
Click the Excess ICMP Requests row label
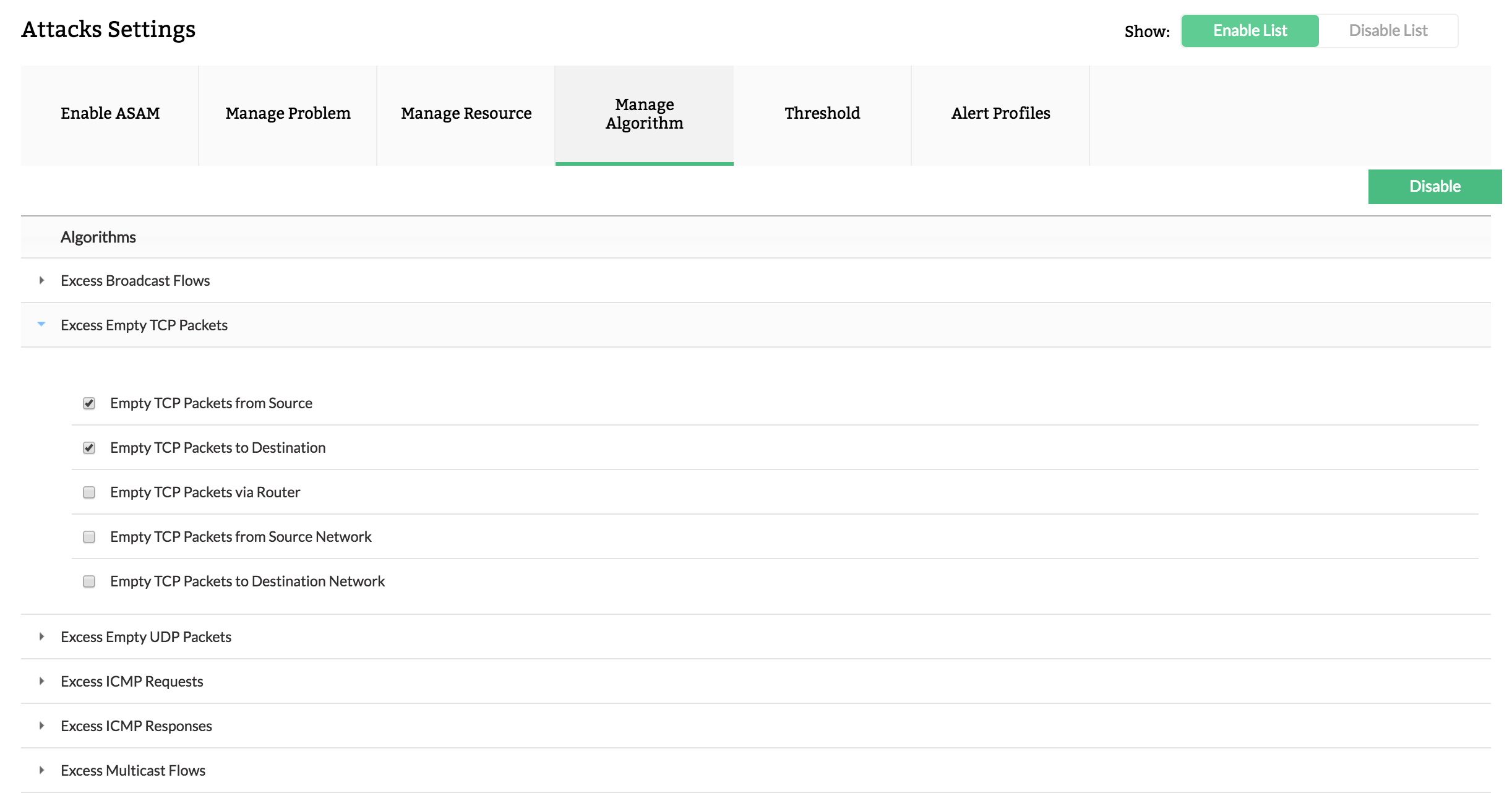132,681
